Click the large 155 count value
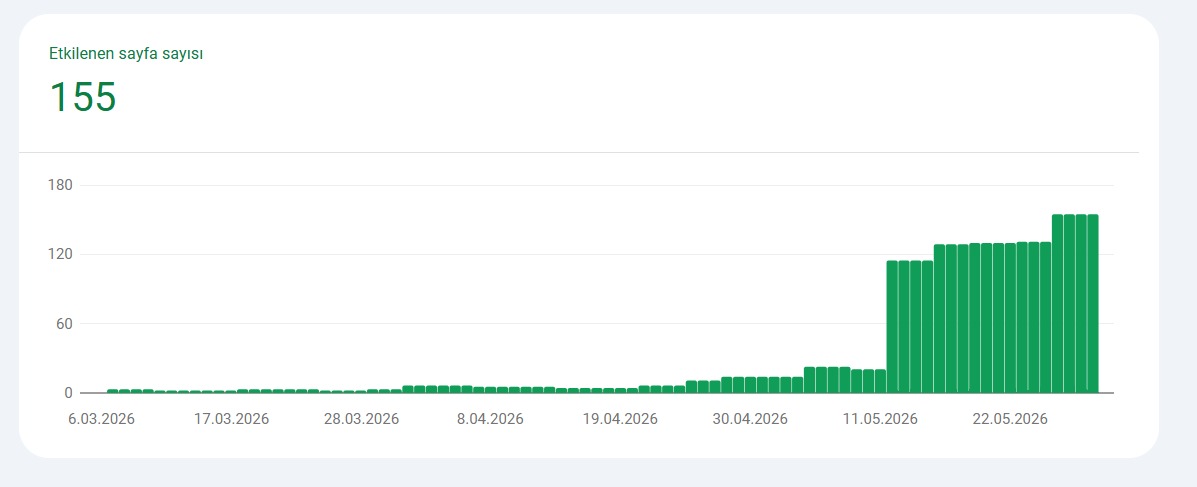Screen dimensions: 1197x487 [82, 97]
